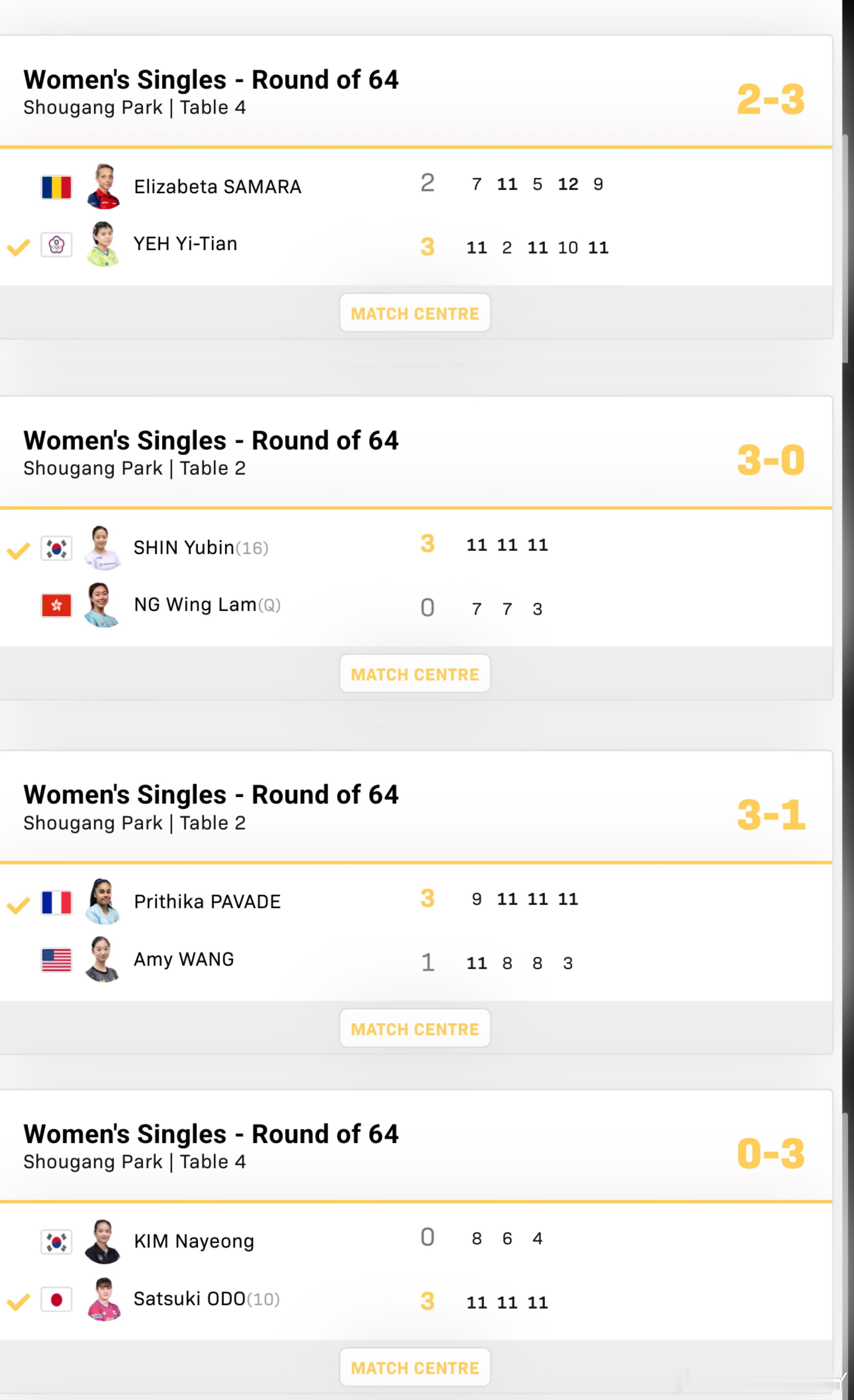Click the USA flag beside Amy WANG

point(56,960)
